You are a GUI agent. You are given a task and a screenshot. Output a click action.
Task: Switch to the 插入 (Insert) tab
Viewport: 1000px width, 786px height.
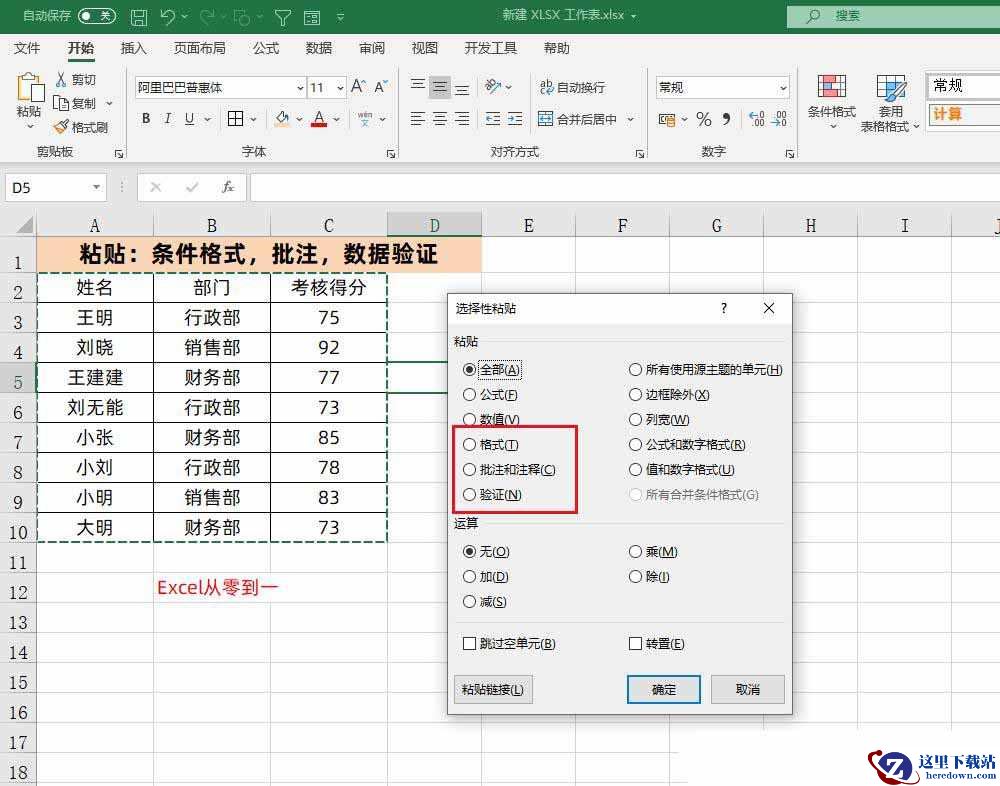coord(133,48)
